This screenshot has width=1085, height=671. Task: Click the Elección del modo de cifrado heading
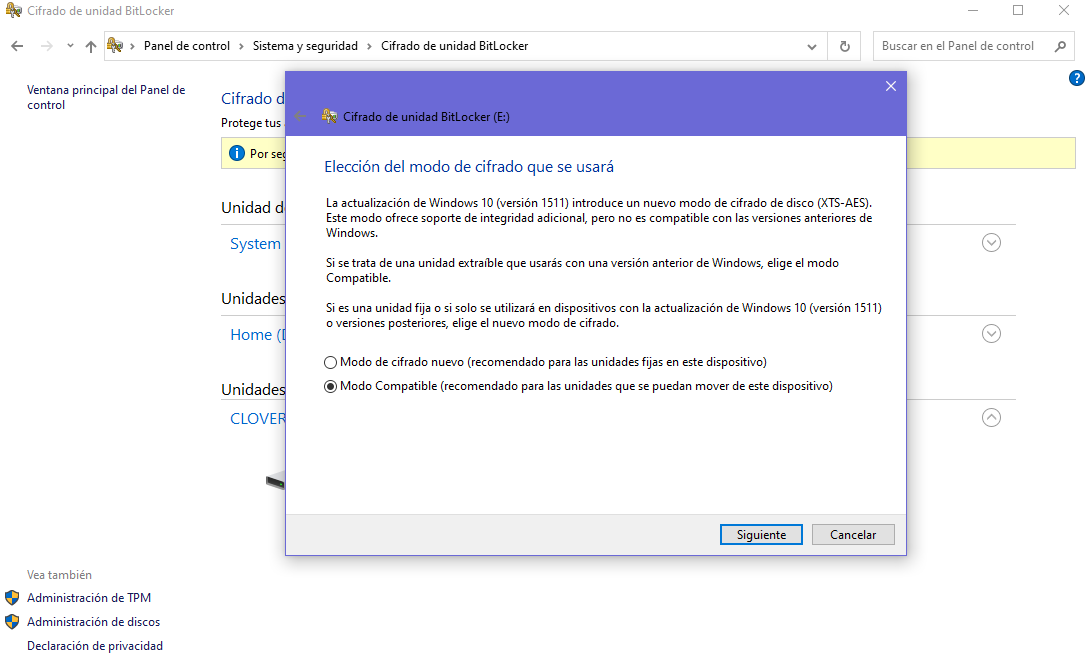click(x=469, y=167)
